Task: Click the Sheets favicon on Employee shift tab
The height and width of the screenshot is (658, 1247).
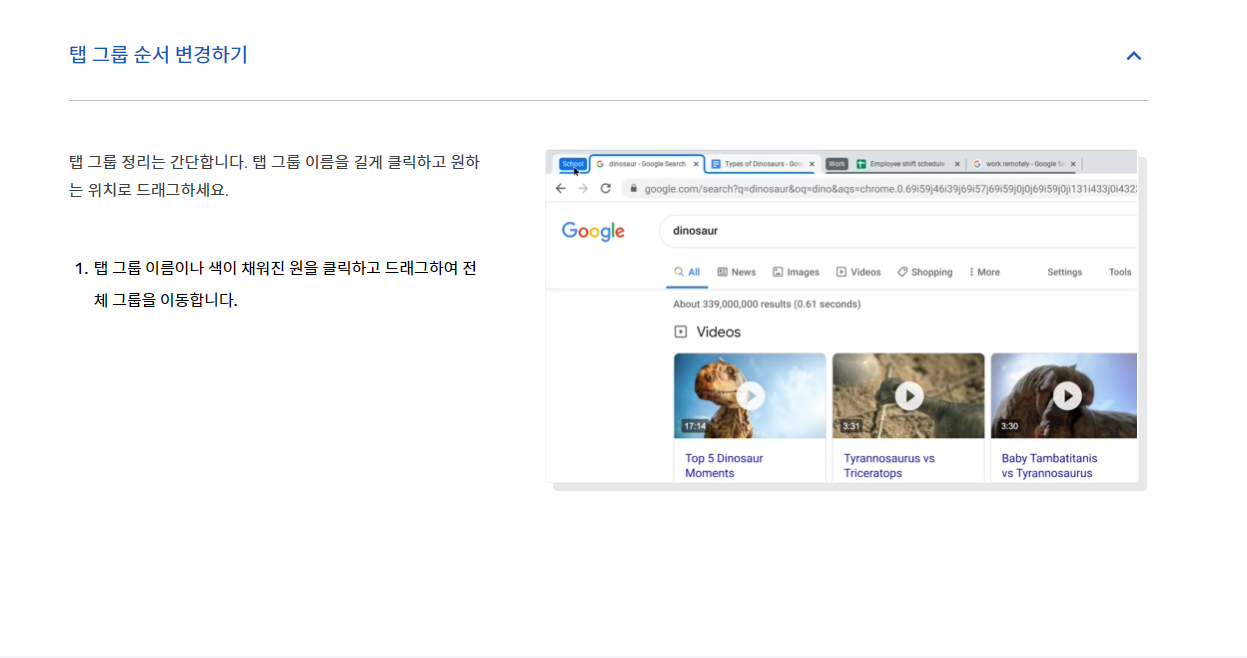Action: coord(861,164)
